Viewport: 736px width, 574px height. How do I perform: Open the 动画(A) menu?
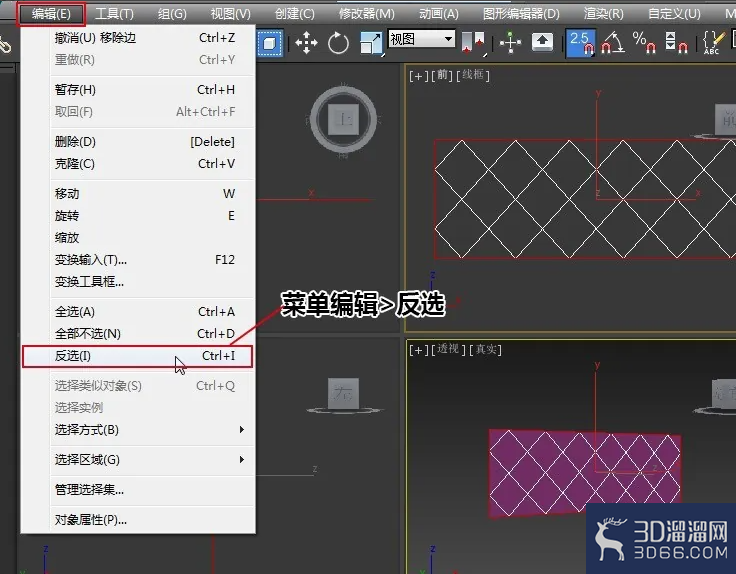coord(438,14)
